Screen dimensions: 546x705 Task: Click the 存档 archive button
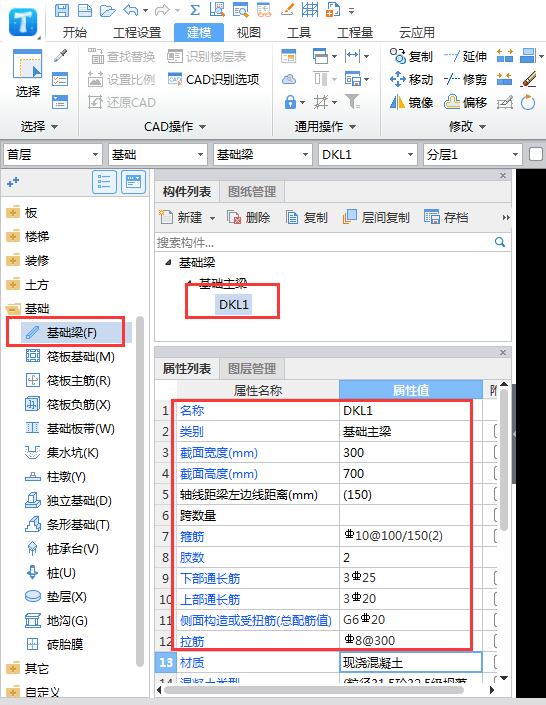(x=446, y=218)
